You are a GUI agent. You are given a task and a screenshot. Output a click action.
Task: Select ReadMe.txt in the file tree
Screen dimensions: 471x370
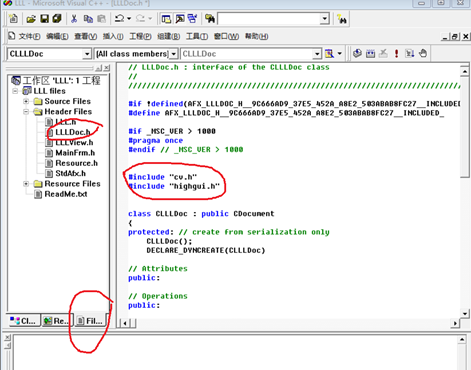(x=66, y=194)
